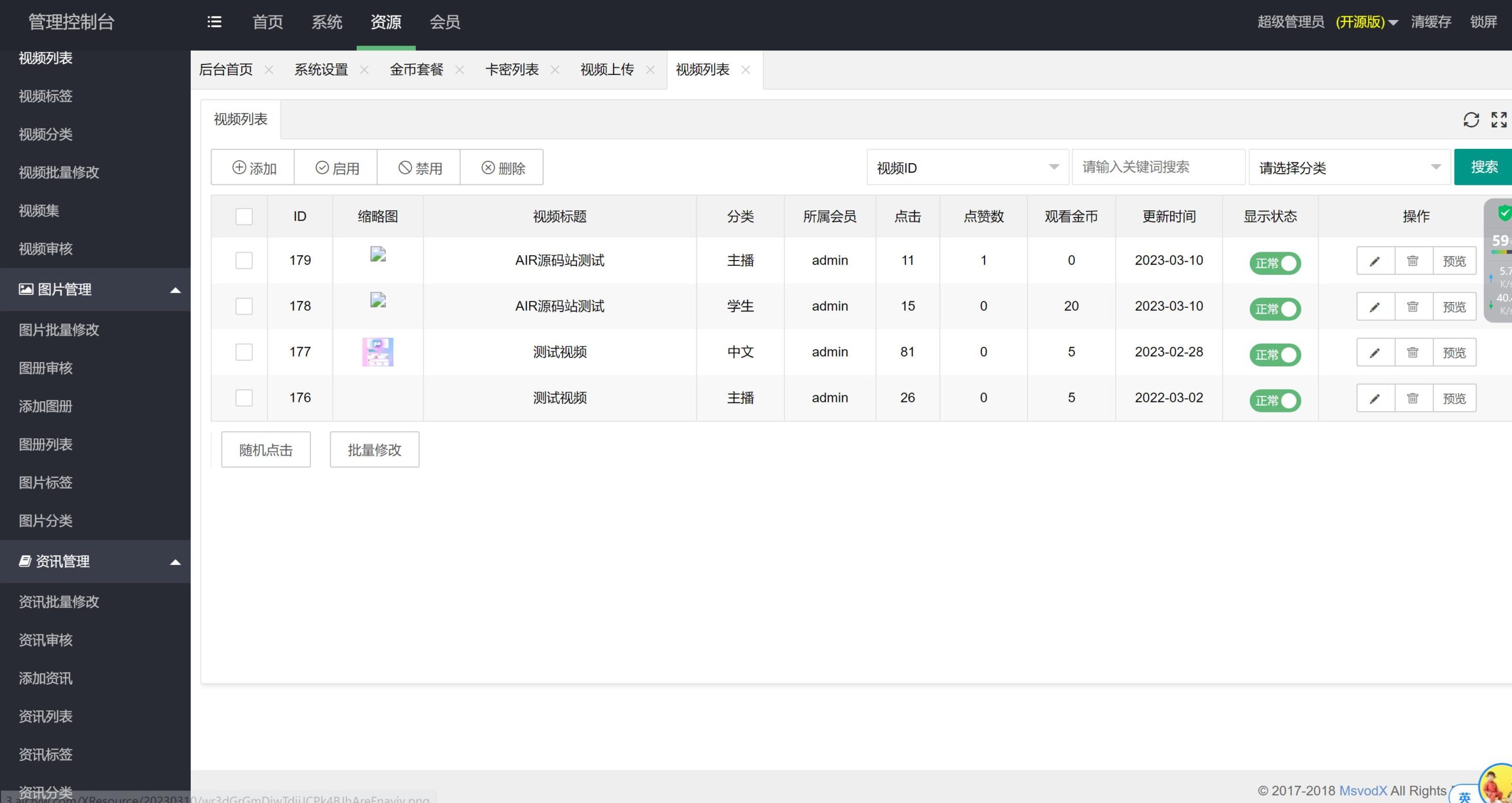
Task: Click the 批量修改 button below table
Action: (x=374, y=450)
